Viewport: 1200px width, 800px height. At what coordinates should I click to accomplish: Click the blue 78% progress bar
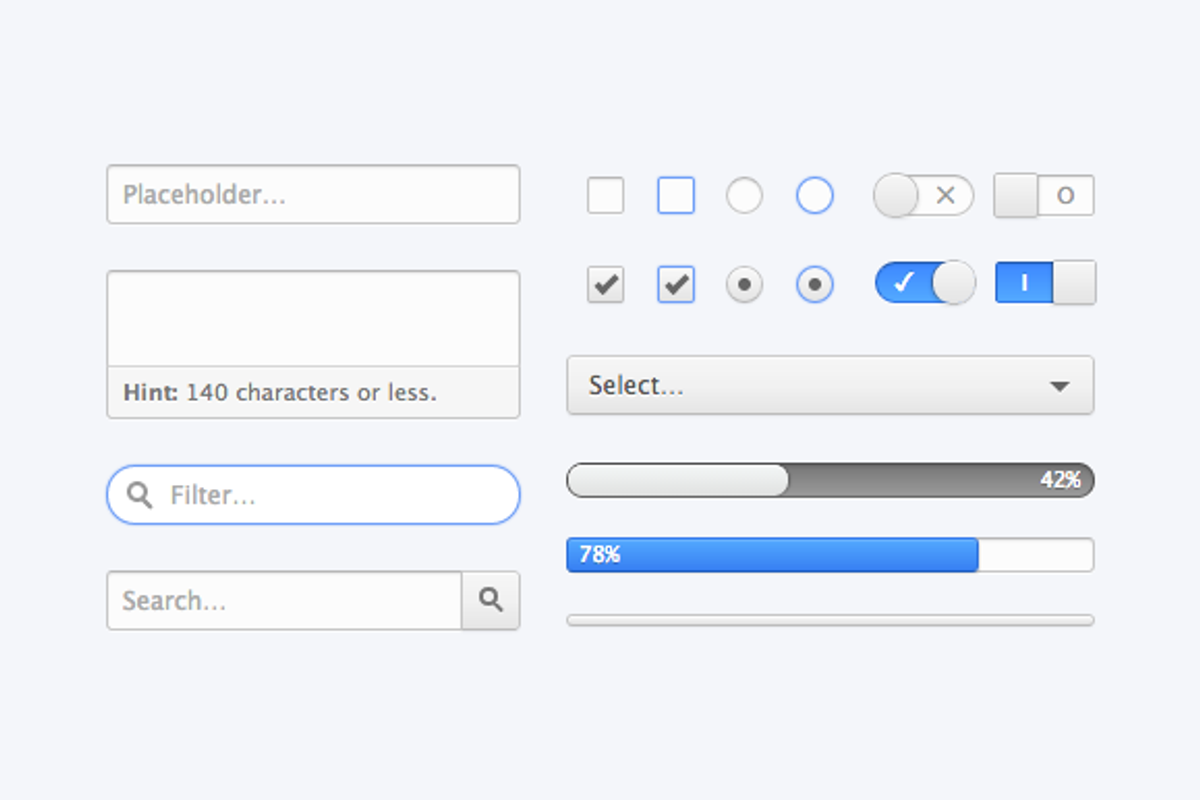coord(770,555)
